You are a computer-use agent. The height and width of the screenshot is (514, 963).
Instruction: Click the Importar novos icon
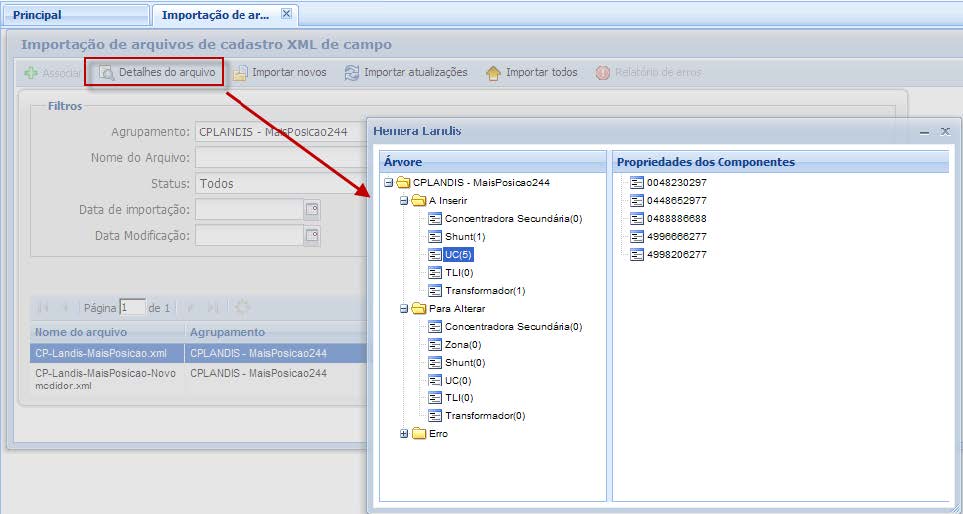tap(241, 73)
